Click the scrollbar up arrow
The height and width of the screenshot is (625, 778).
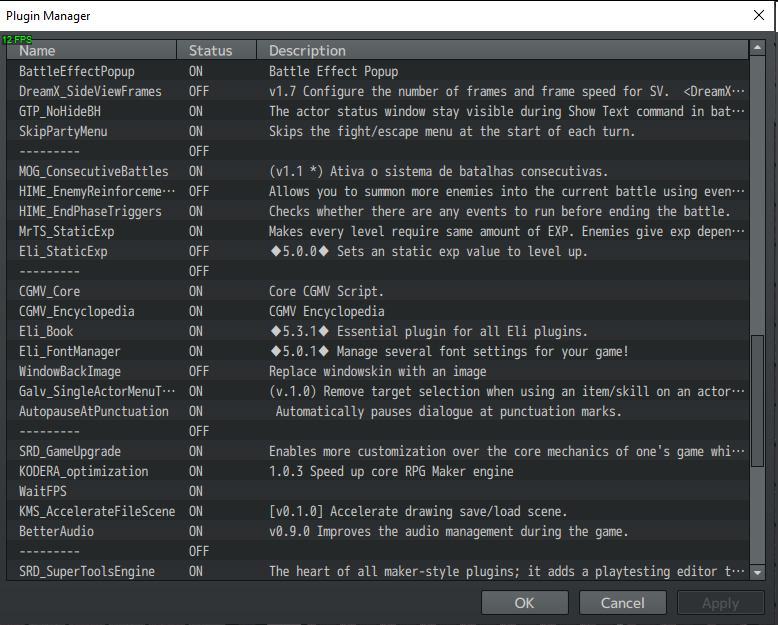coord(757,48)
